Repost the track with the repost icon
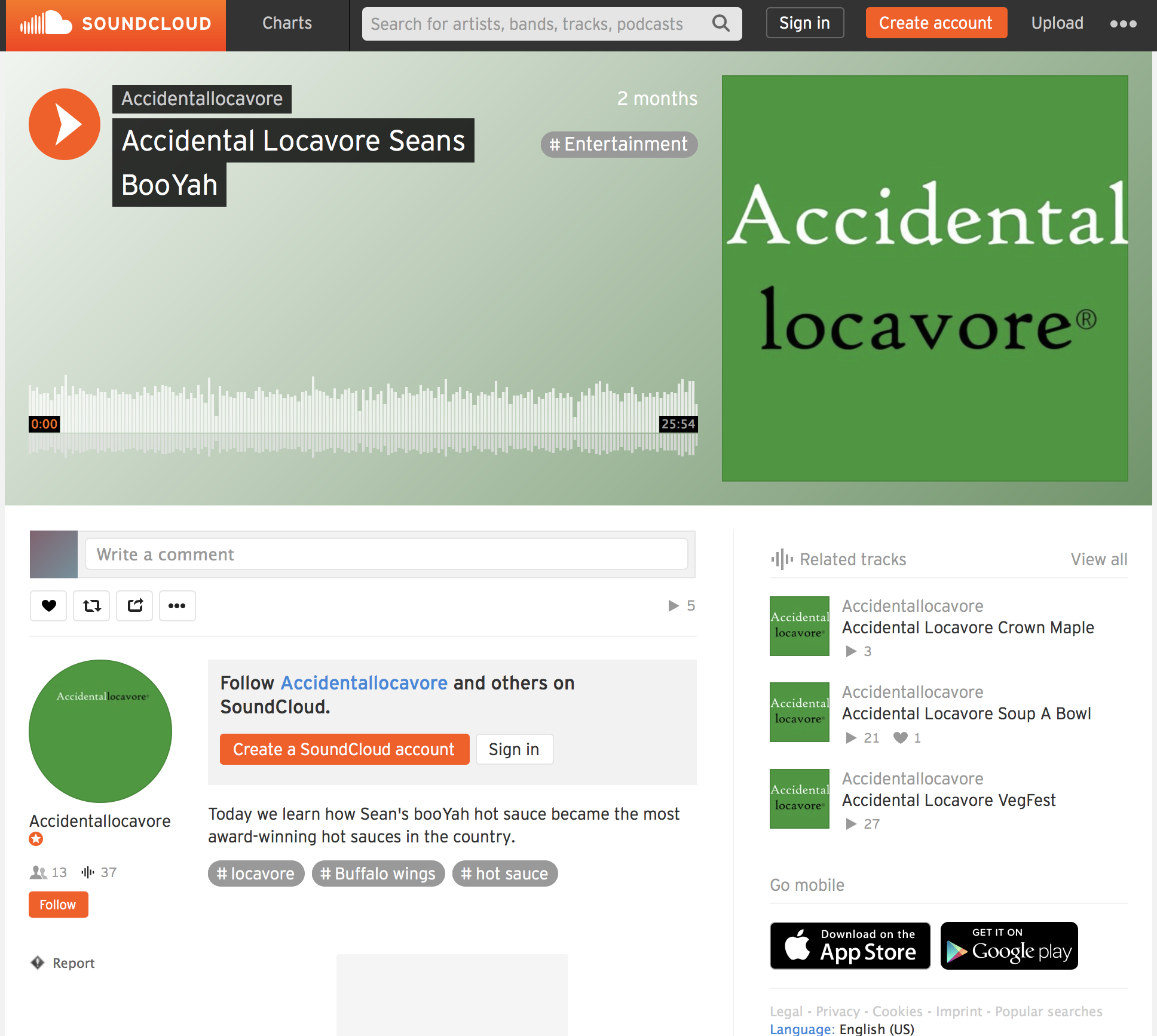Viewport: 1157px width, 1036px height. pyautogui.click(x=91, y=606)
